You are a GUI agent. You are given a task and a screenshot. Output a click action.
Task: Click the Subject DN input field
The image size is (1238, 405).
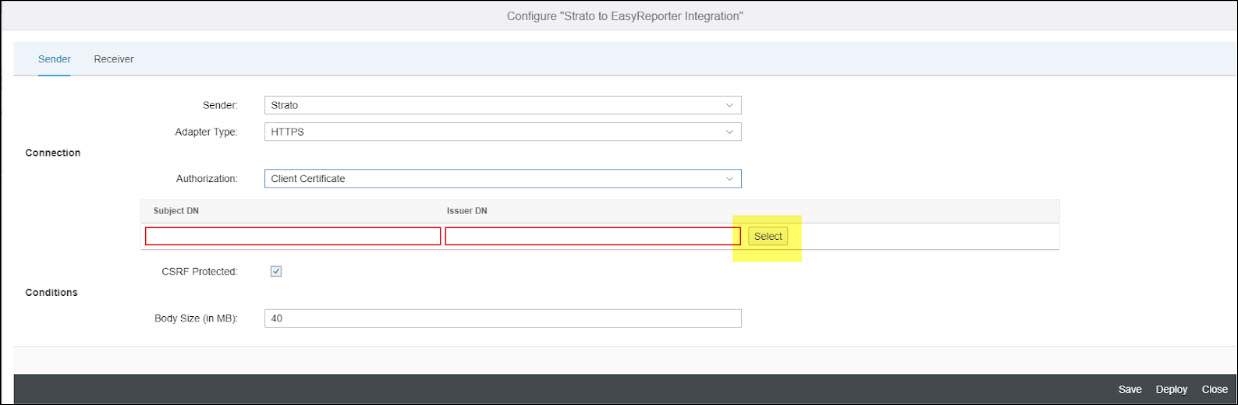tap(292, 236)
